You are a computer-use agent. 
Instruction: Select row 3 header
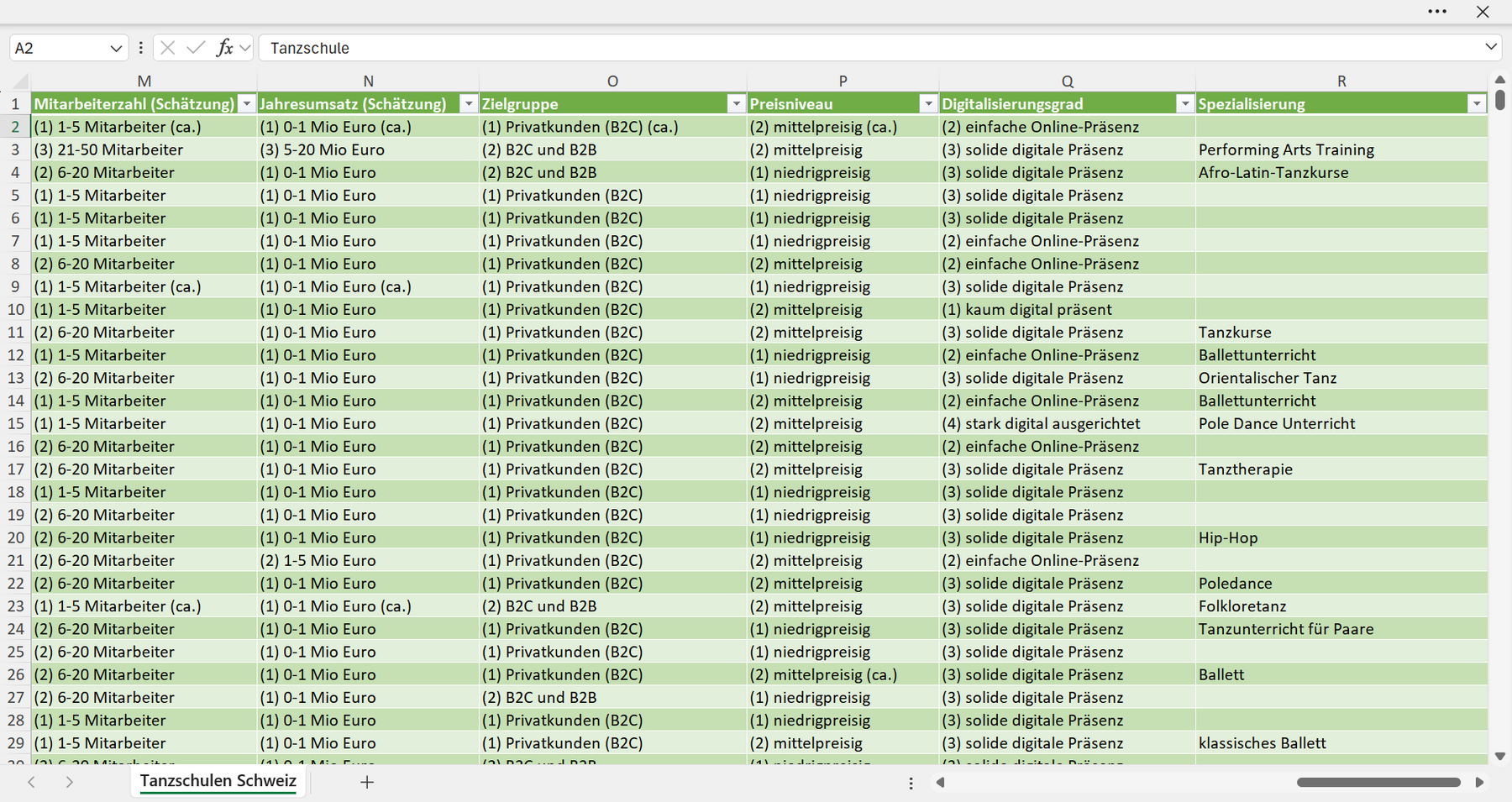(15, 149)
